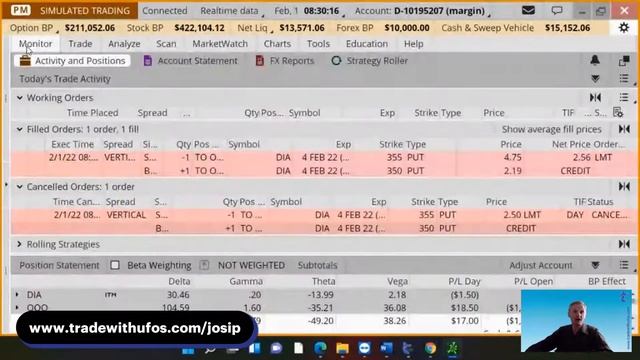Collapse the Cancelled Orders section

click(x=19, y=187)
